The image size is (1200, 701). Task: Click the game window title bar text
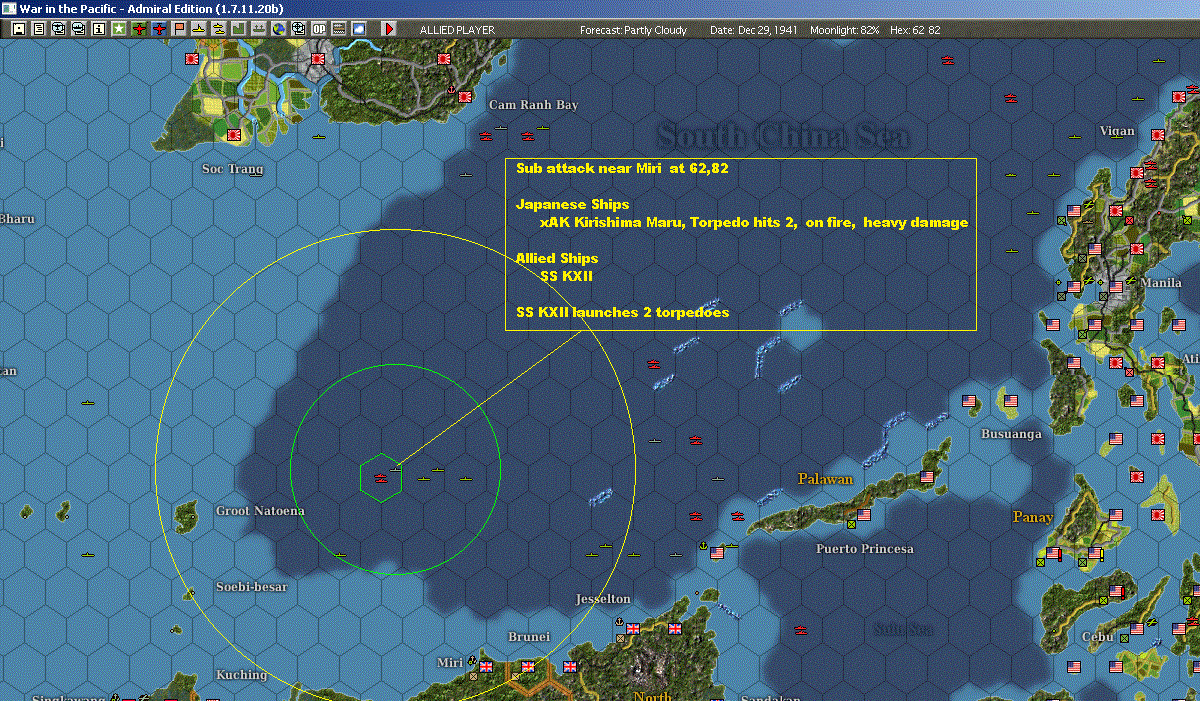tap(151, 8)
